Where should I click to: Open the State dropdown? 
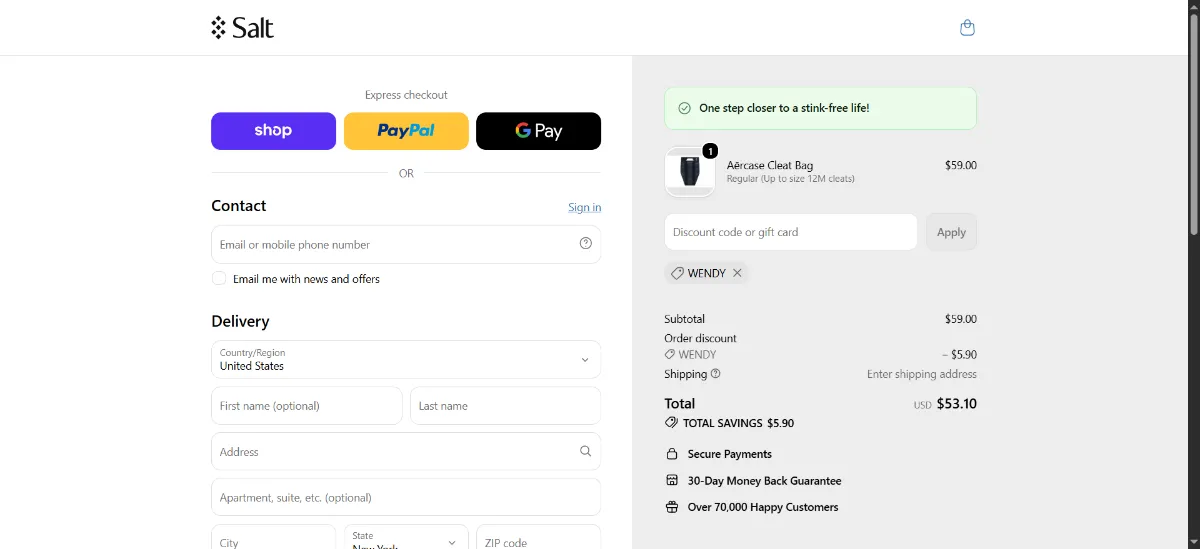coord(406,537)
